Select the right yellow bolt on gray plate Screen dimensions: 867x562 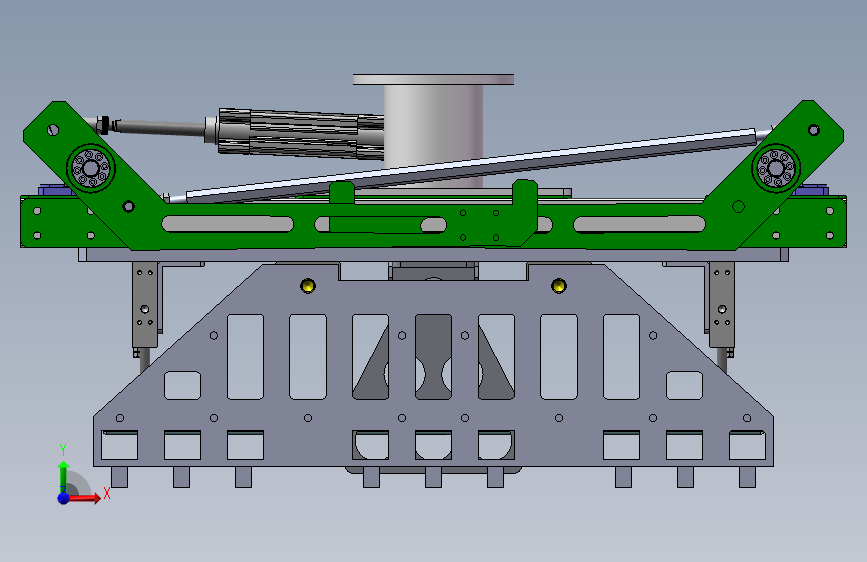pyautogui.click(x=558, y=286)
